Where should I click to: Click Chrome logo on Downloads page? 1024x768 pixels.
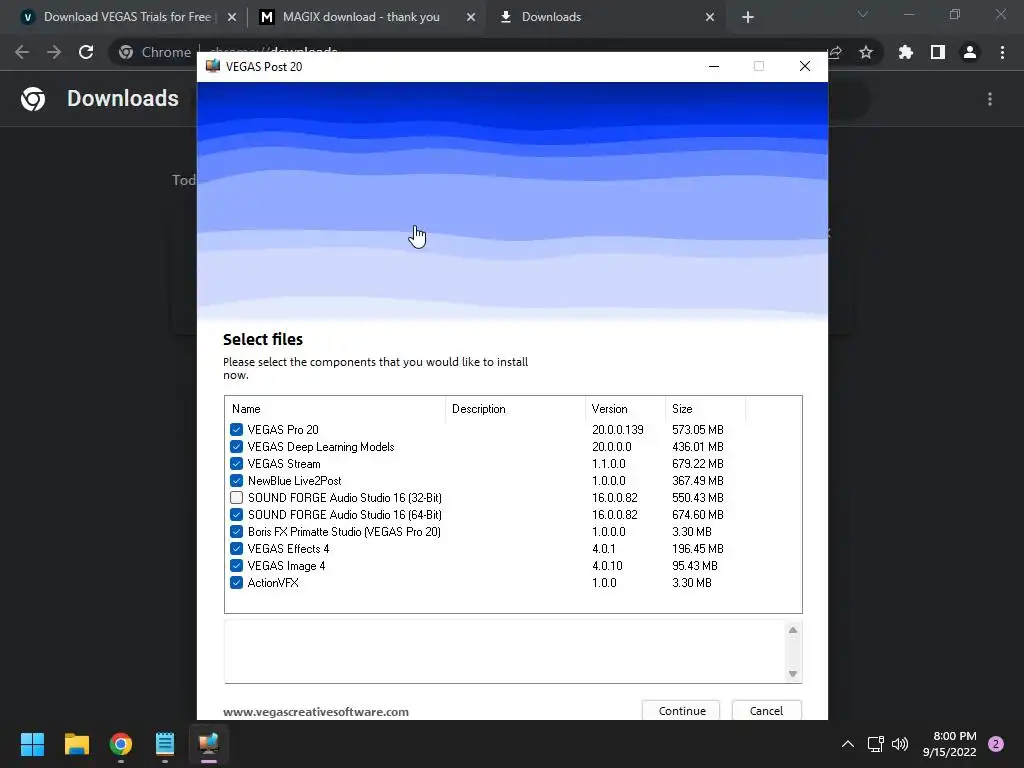pyautogui.click(x=33, y=99)
